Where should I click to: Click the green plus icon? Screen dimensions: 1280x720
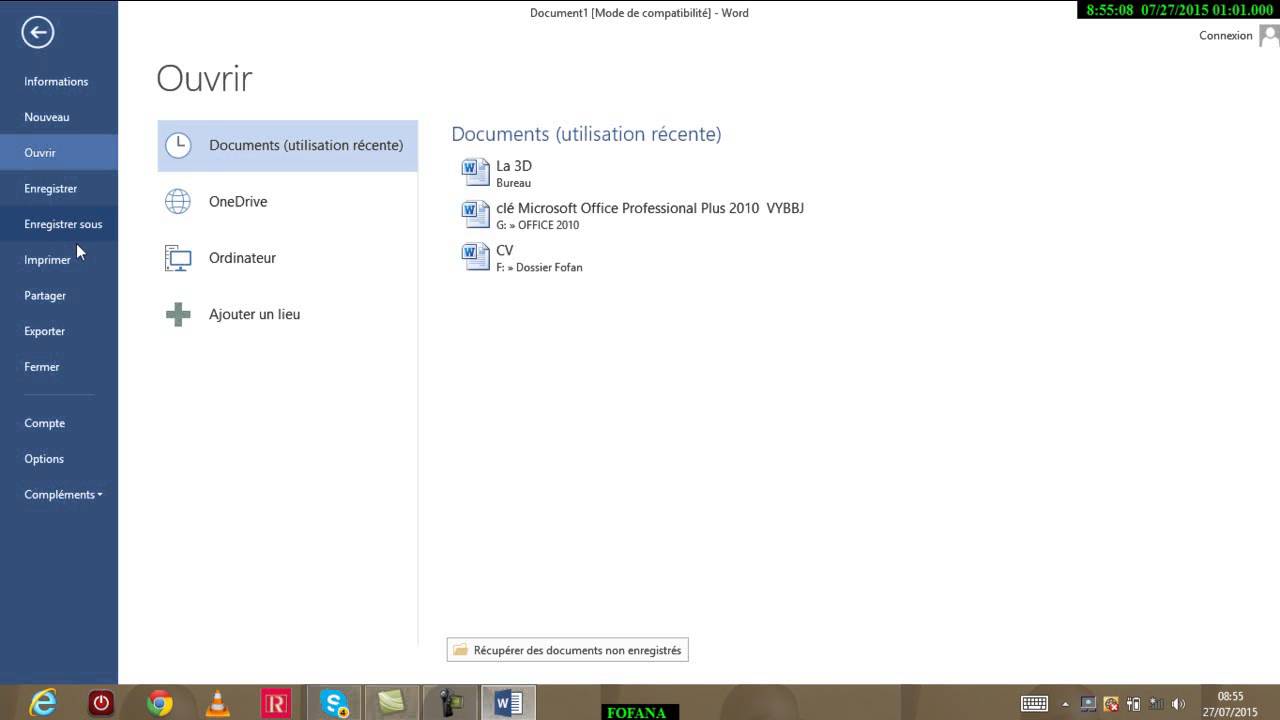(178, 314)
